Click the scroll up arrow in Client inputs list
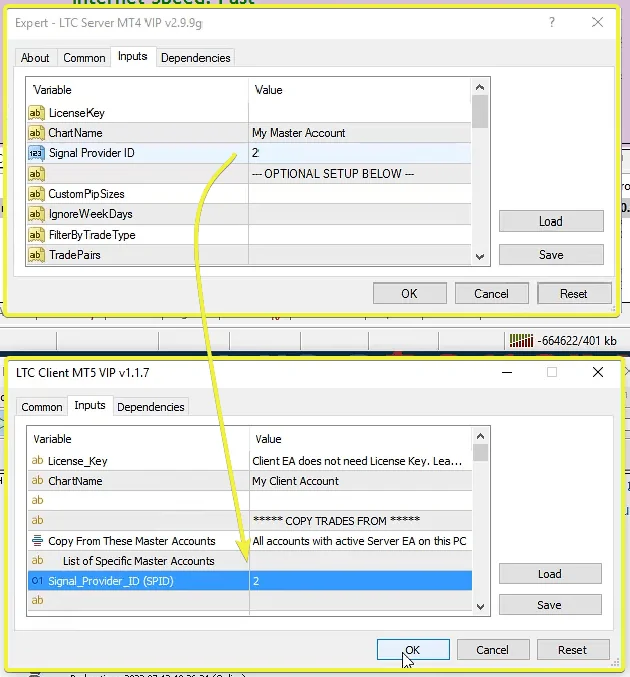The image size is (630, 677). click(480, 437)
